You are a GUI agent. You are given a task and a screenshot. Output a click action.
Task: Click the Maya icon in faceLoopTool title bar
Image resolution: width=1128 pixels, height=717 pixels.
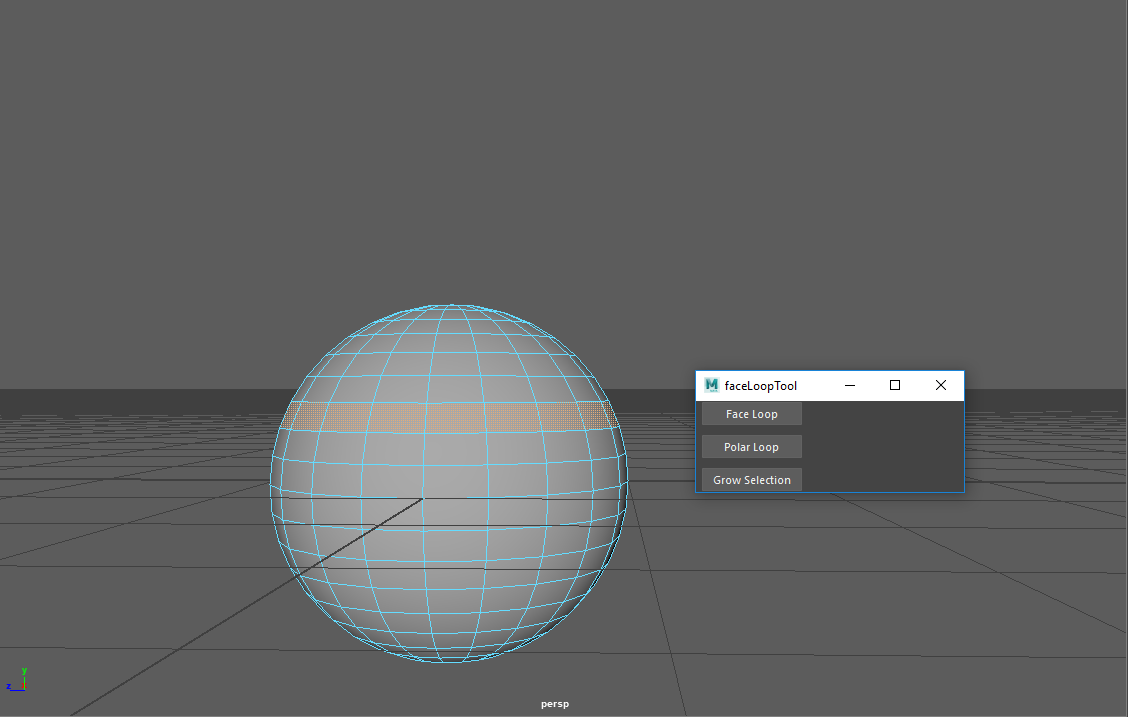(711, 385)
